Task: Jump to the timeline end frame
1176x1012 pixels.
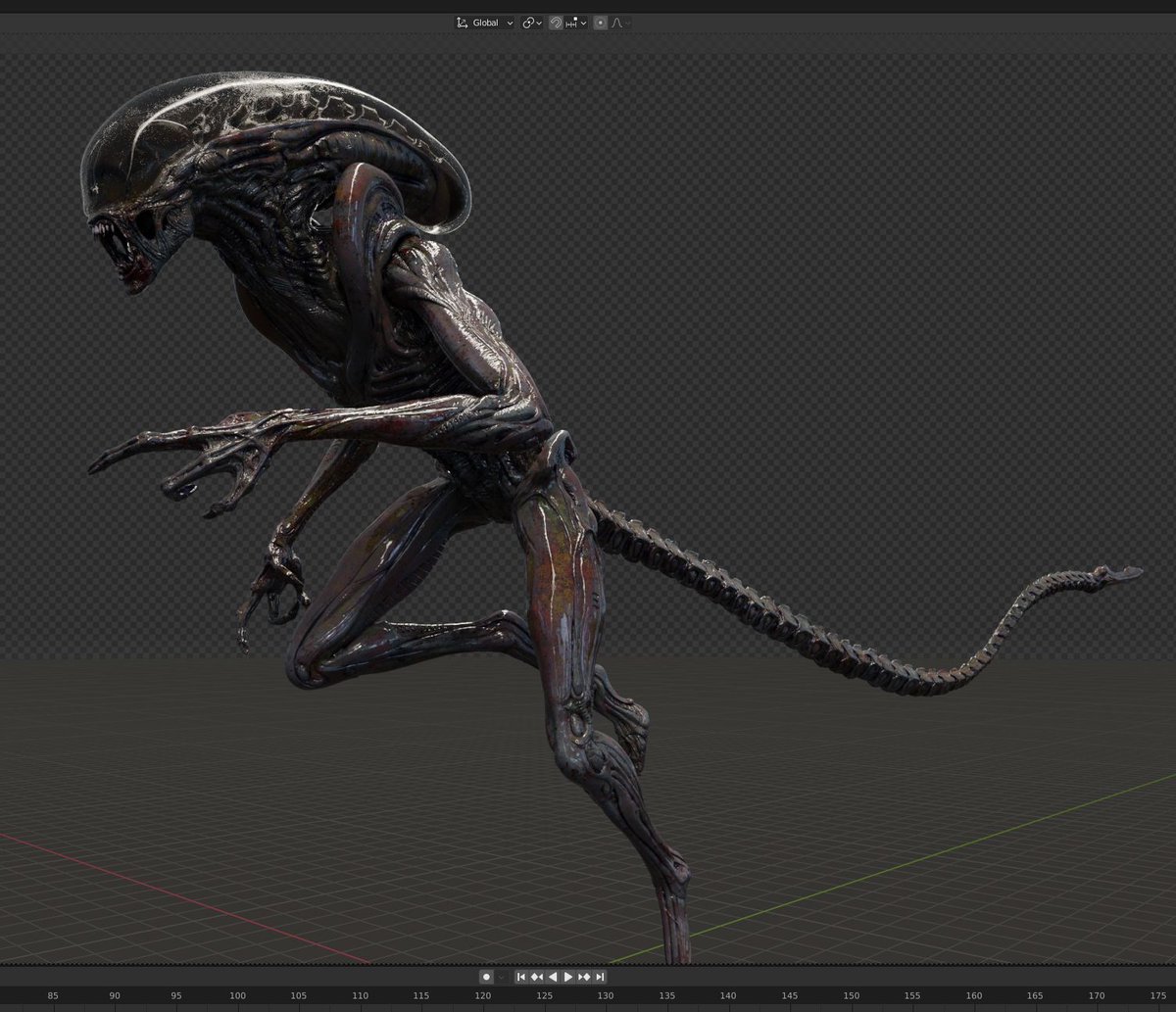Action: tap(600, 977)
